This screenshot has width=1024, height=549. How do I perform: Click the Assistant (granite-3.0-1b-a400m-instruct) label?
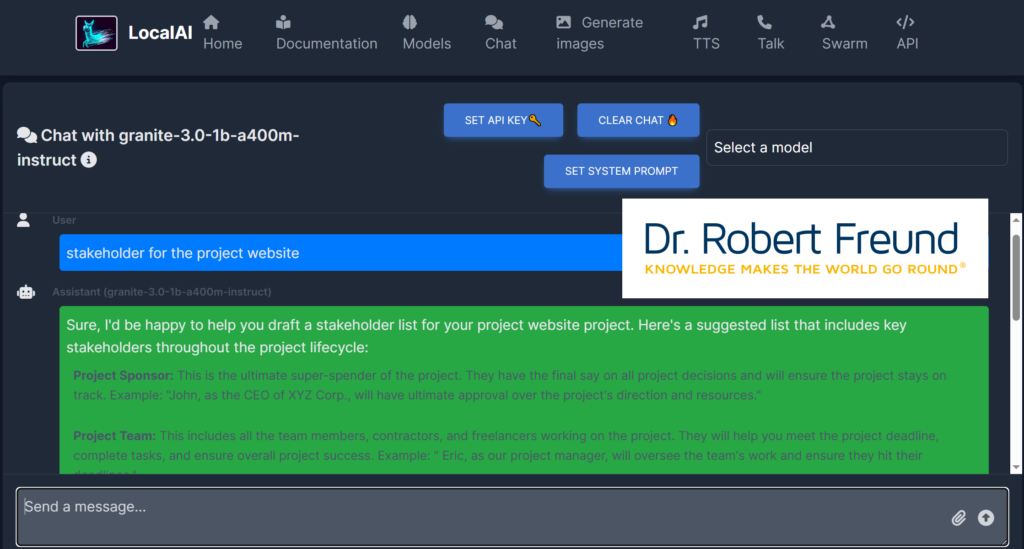point(161,292)
